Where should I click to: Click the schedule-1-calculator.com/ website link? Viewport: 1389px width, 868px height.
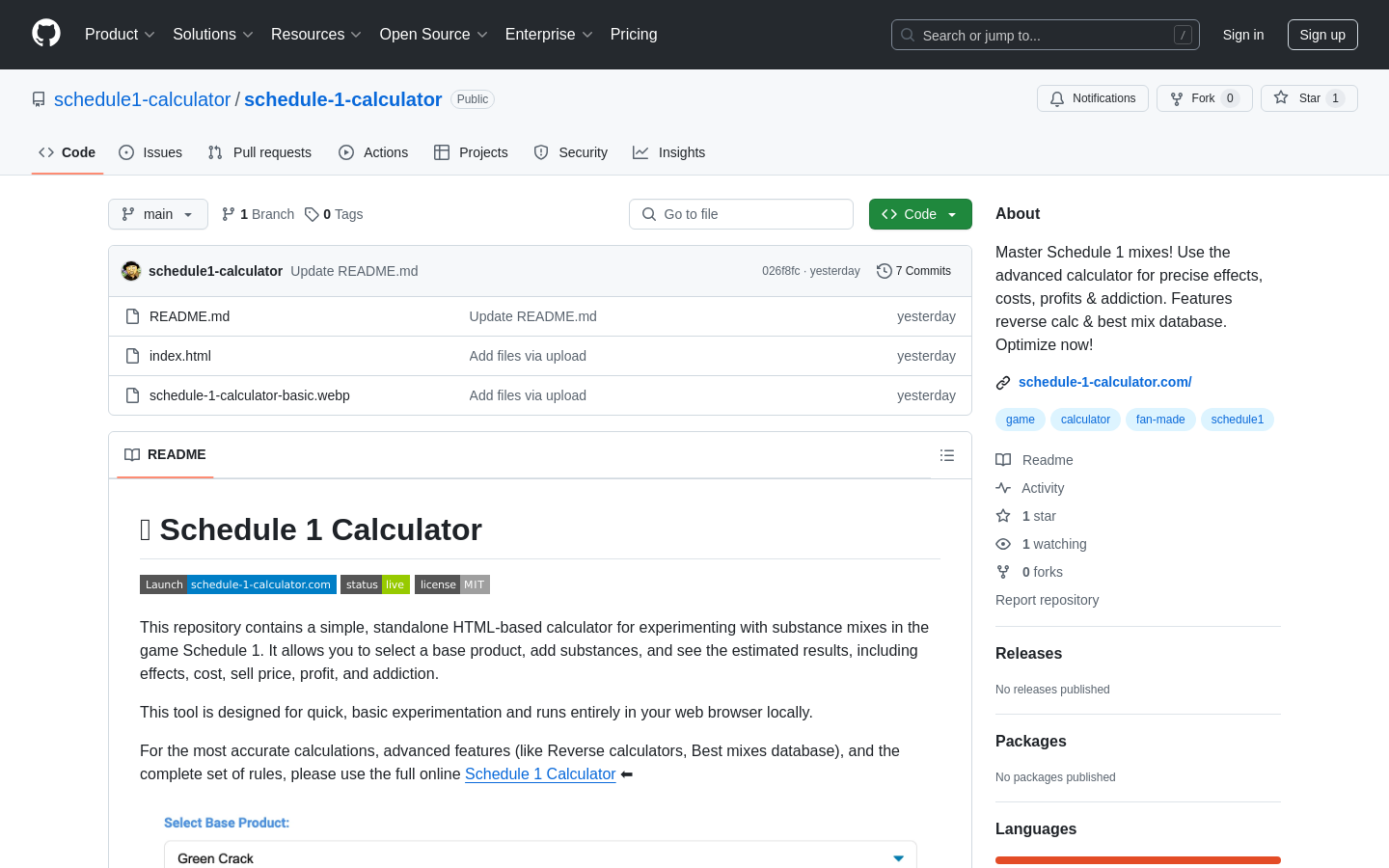pos(1105,382)
